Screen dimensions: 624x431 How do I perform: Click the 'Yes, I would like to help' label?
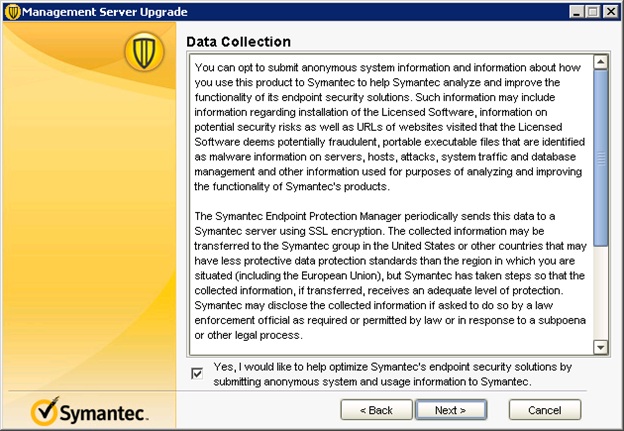(x=392, y=374)
